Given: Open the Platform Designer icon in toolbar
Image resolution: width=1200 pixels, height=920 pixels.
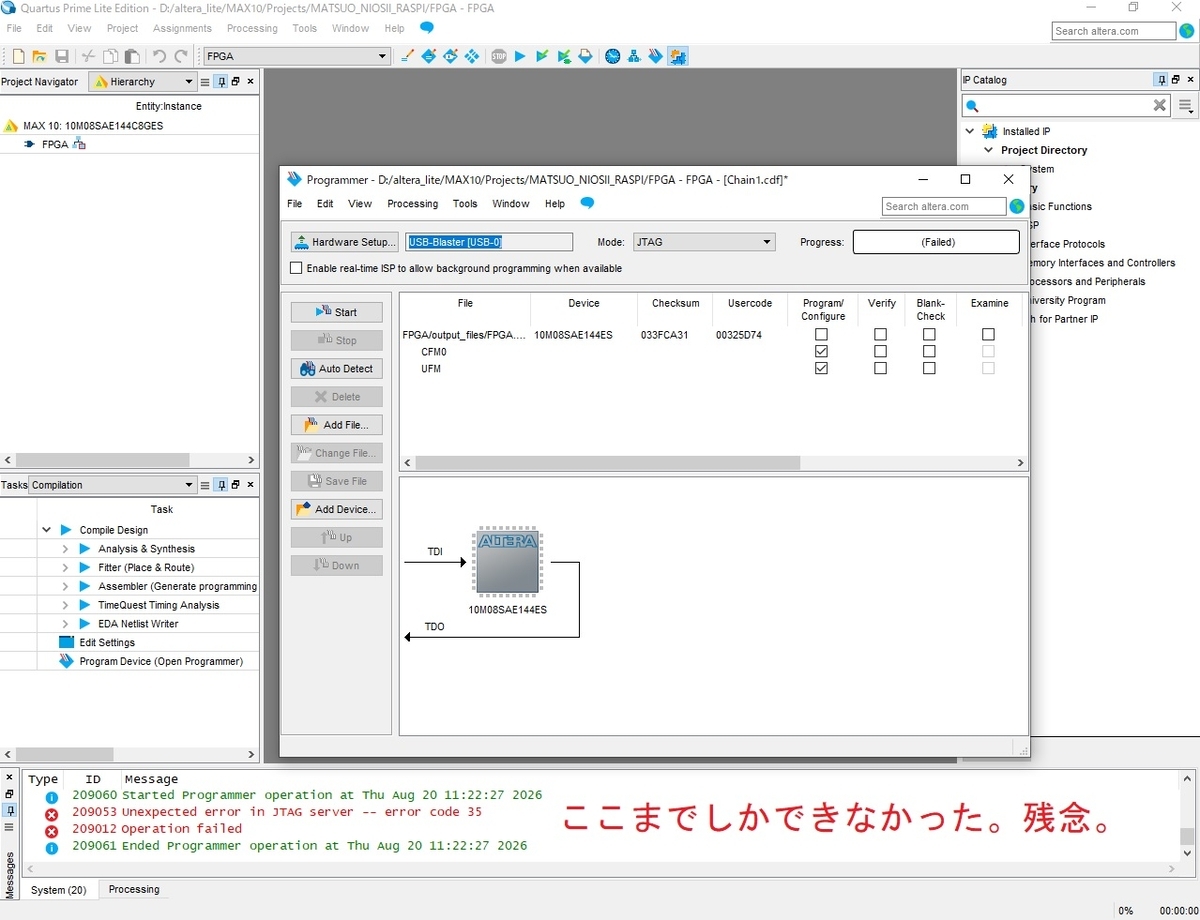Looking at the screenshot, I should 678,56.
